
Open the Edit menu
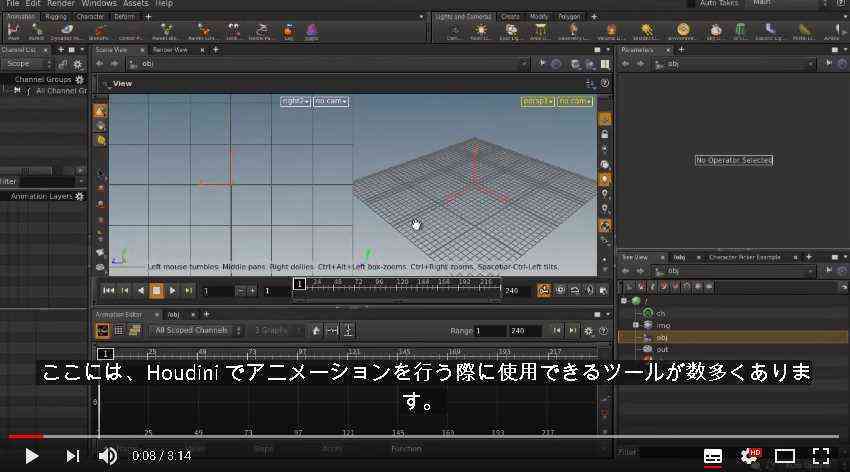(x=33, y=3)
